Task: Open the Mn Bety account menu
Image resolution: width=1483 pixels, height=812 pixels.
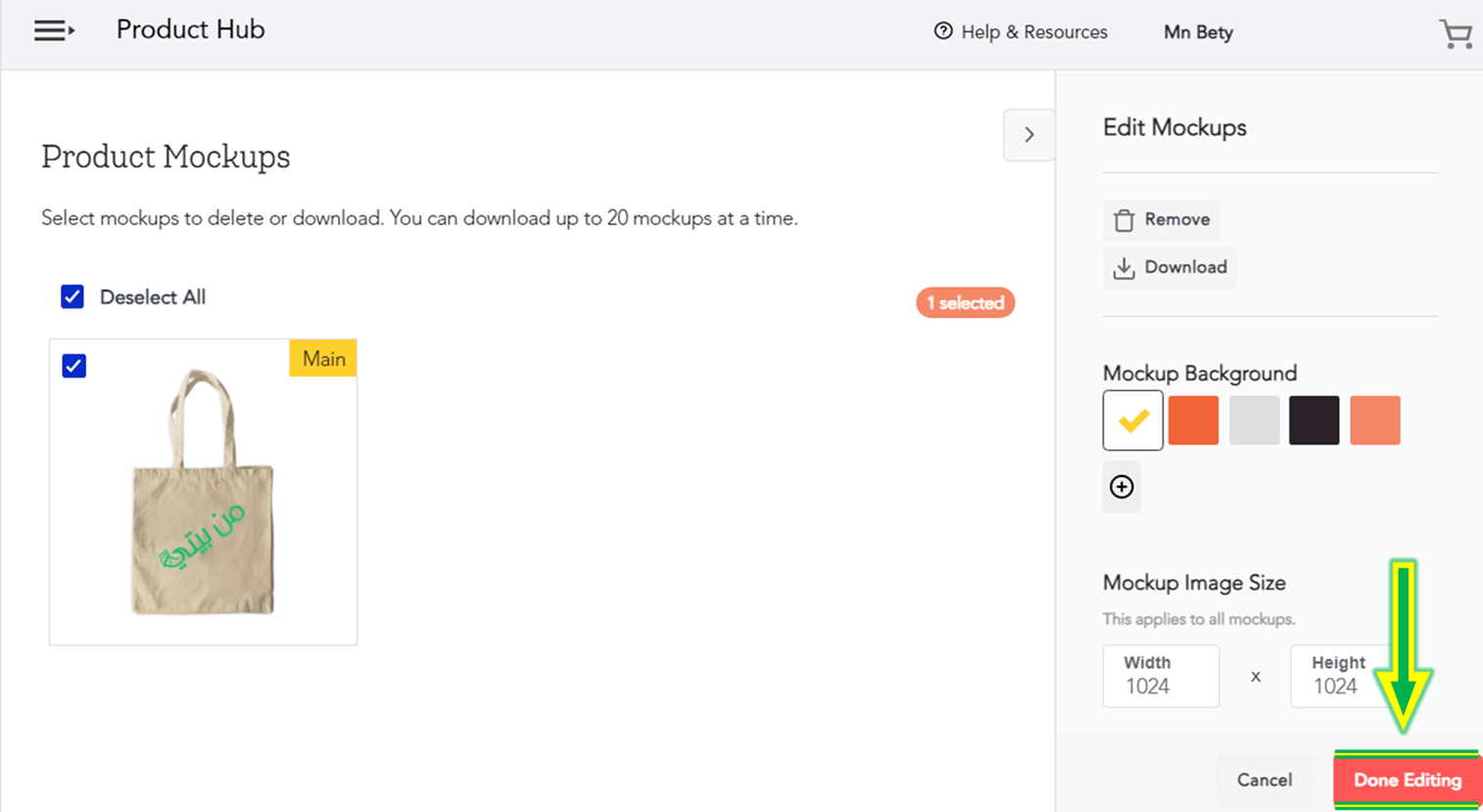Action: click(x=1198, y=32)
